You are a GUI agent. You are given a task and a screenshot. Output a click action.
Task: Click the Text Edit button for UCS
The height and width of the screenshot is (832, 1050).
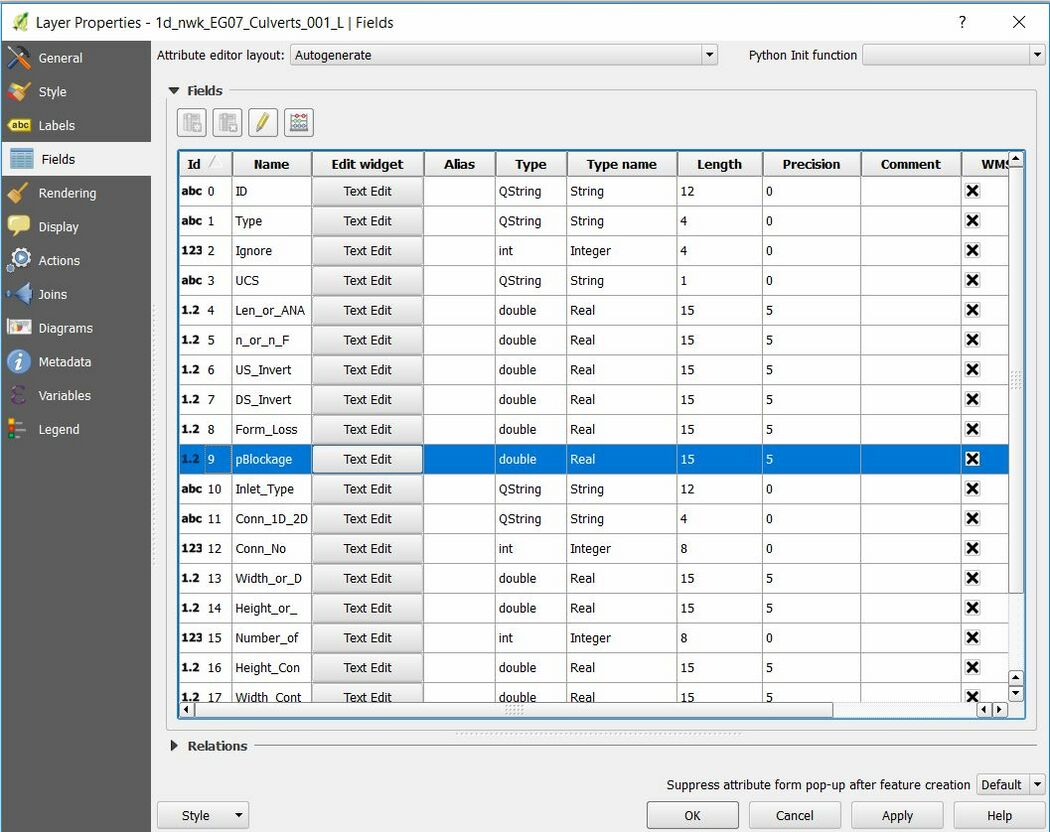(x=367, y=280)
